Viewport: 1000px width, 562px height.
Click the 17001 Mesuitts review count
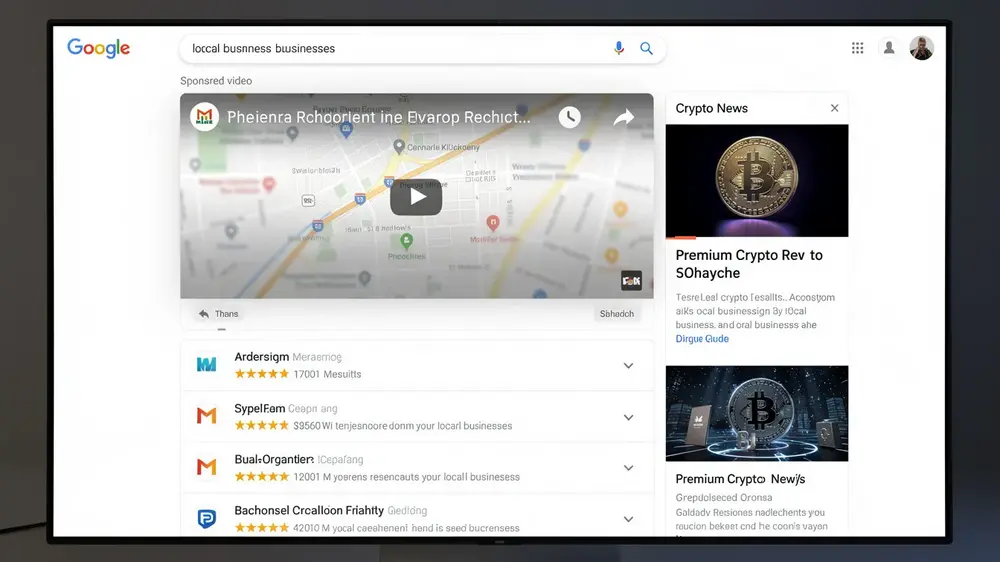pyautogui.click(x=327, y=374)
